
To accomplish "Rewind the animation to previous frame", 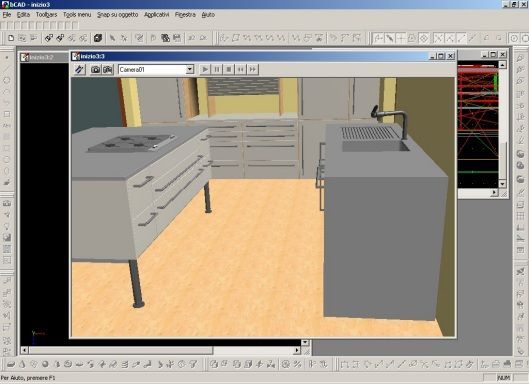I will coord(240,70).
